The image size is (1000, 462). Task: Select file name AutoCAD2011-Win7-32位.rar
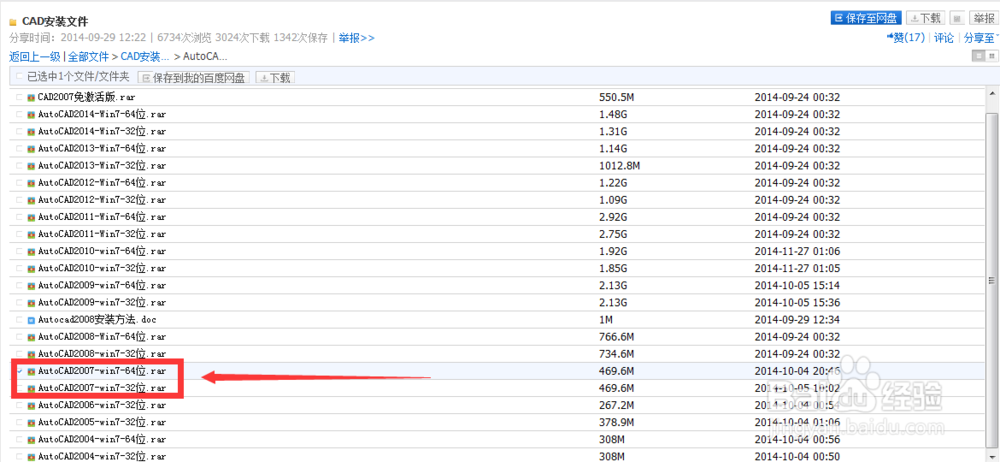coord(102,234)
